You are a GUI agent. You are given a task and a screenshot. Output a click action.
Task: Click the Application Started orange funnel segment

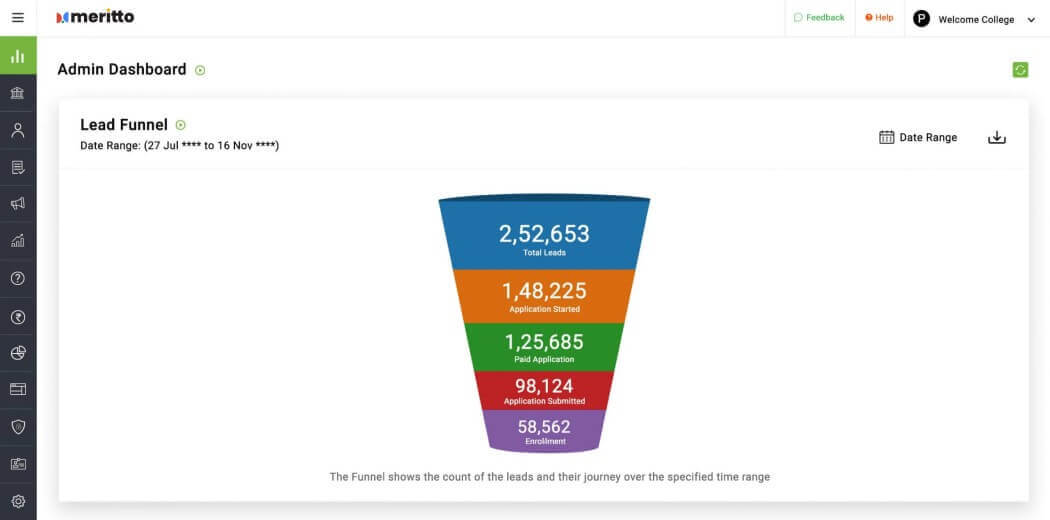[544, 296]
